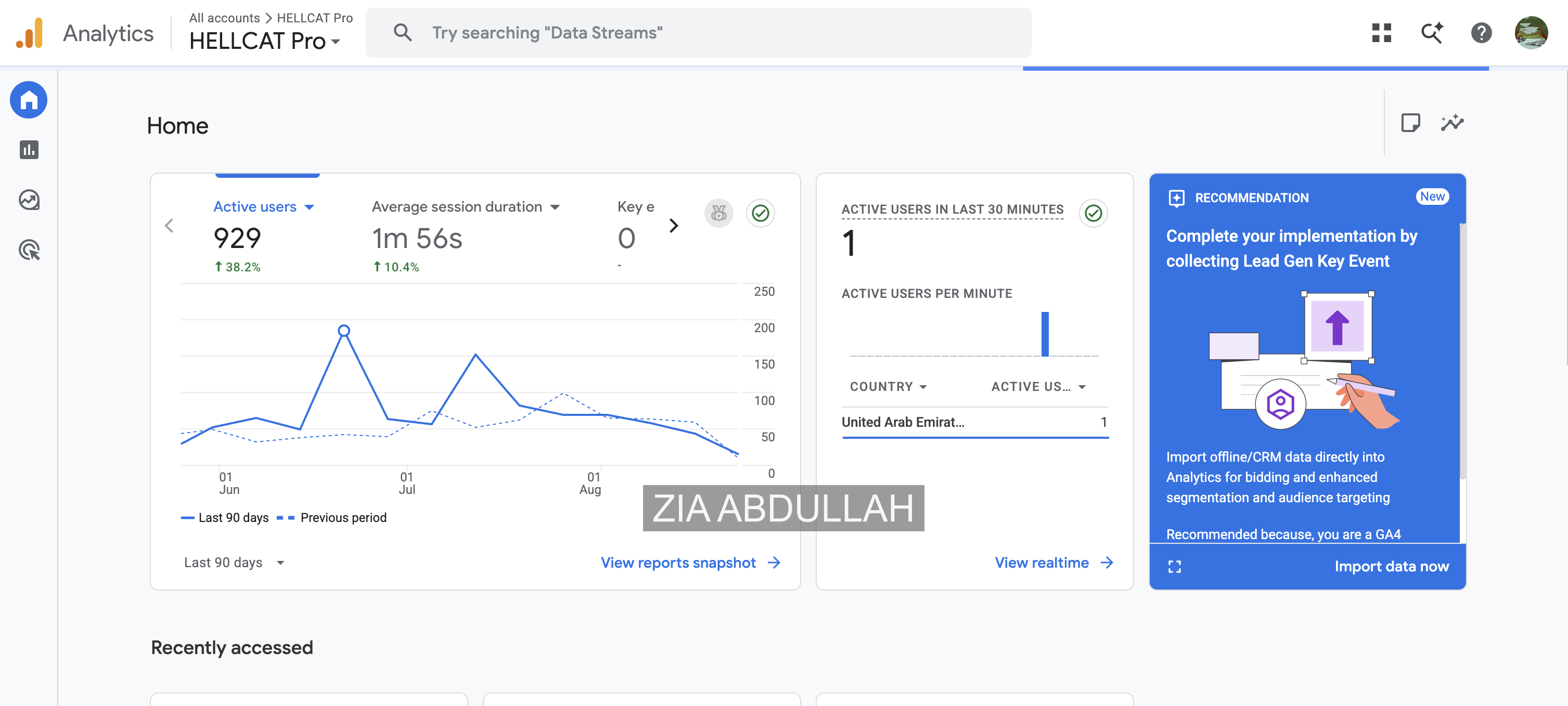
Task: Open the Help question mark icon
Action: coord(1482,33)
